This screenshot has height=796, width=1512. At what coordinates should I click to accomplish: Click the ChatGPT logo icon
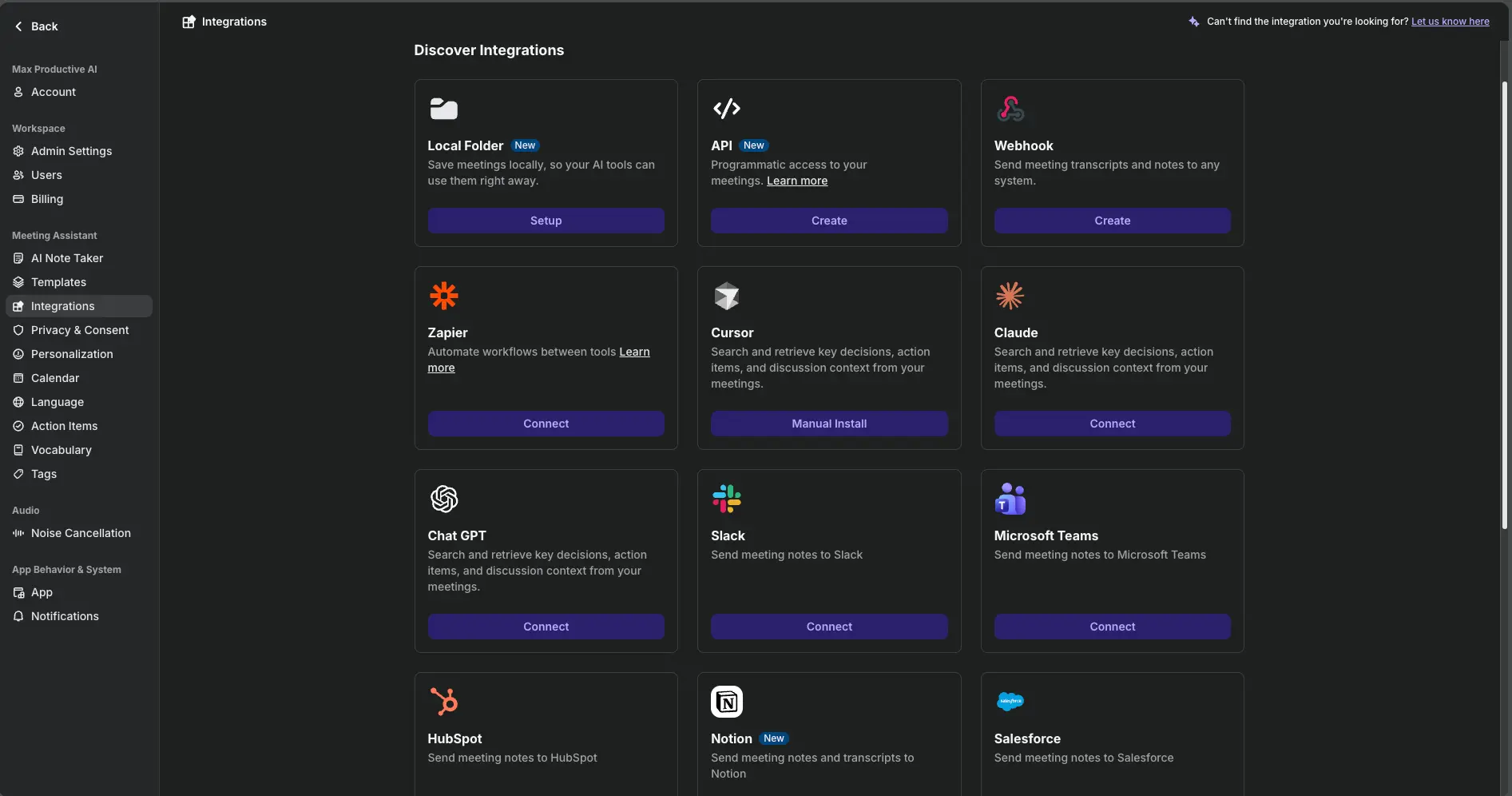(444, 499)
